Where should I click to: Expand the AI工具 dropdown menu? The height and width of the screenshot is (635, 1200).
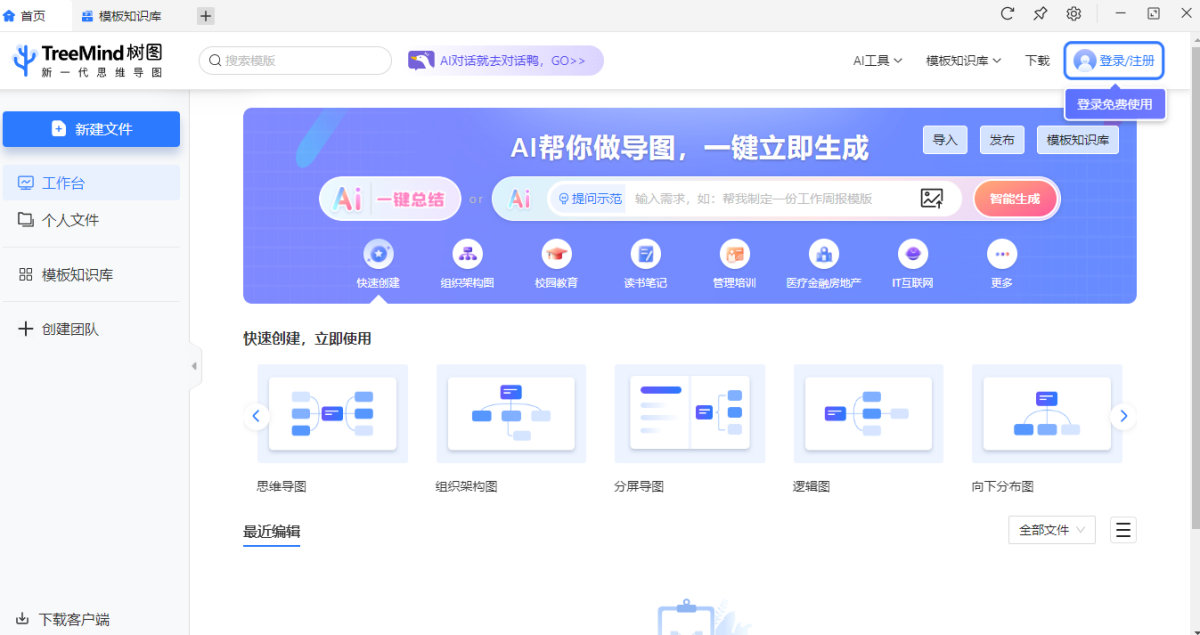[x=877, y=61]
